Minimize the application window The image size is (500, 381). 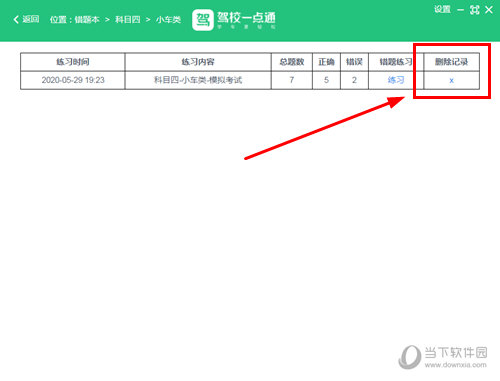coord(460,10)
